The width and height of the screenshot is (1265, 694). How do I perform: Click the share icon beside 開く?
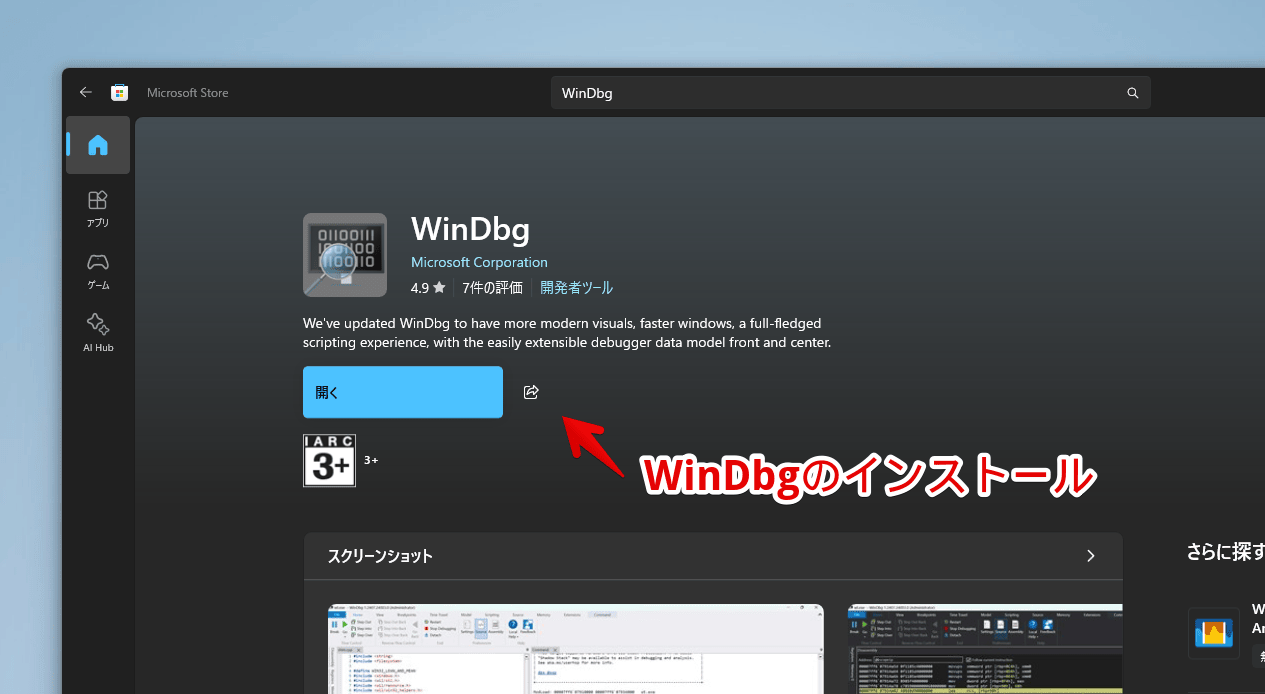(x=531, y=392)
